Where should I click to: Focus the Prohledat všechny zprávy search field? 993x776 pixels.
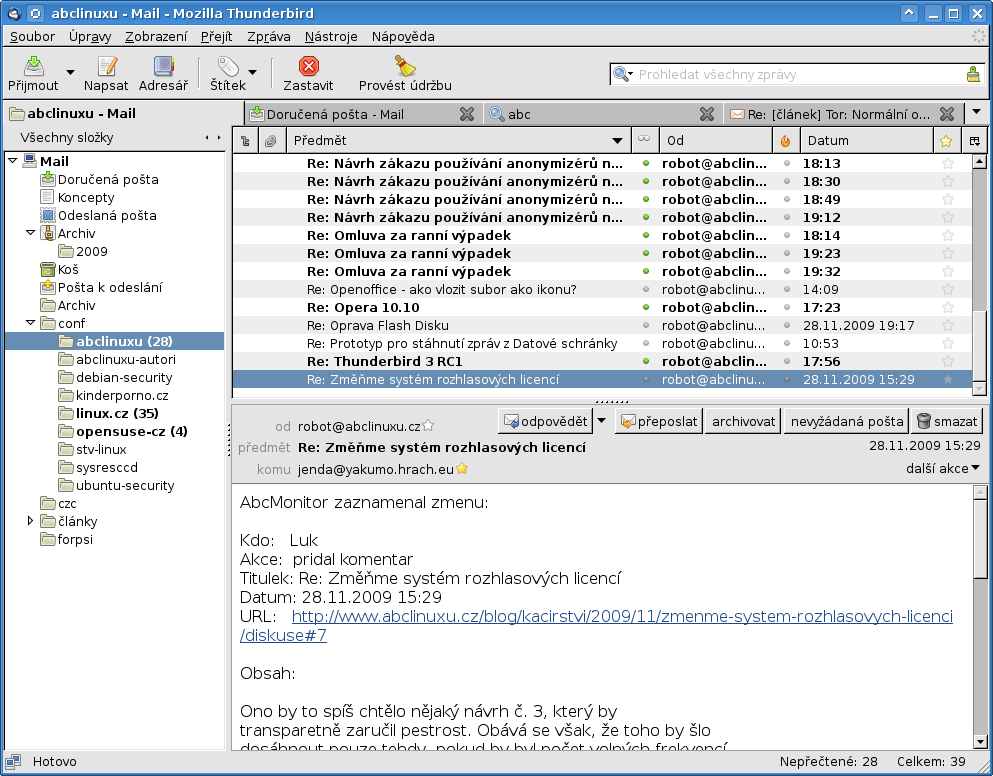[x=800, y=74]
